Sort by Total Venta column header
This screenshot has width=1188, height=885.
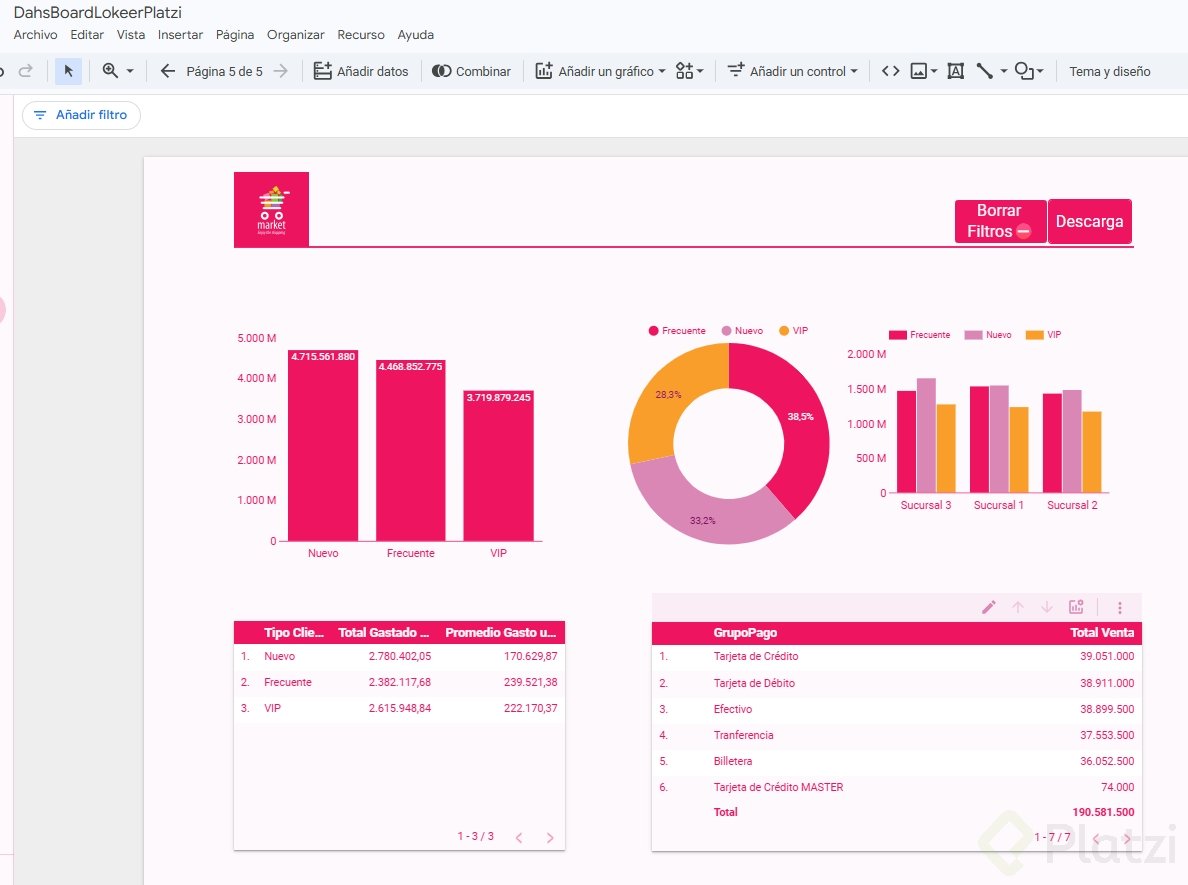tap(1102, 633)
